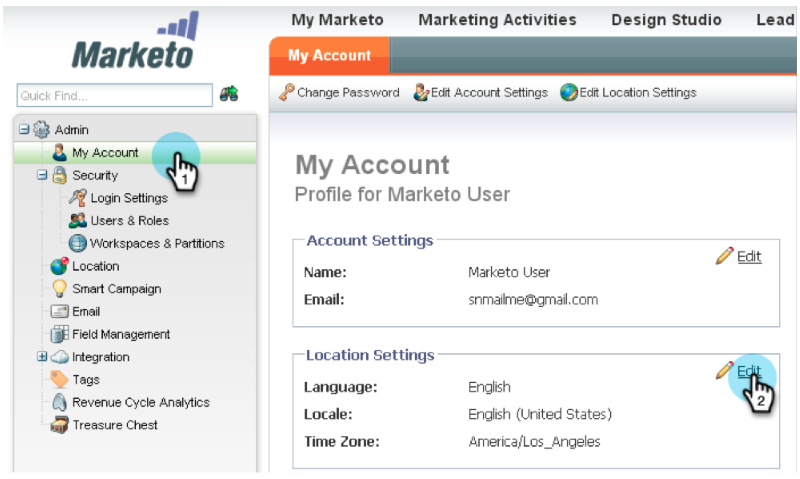Expand the Integration tree node
This screenshot has width=800, height=479.
pyautogui.click(x=42, y=357)
